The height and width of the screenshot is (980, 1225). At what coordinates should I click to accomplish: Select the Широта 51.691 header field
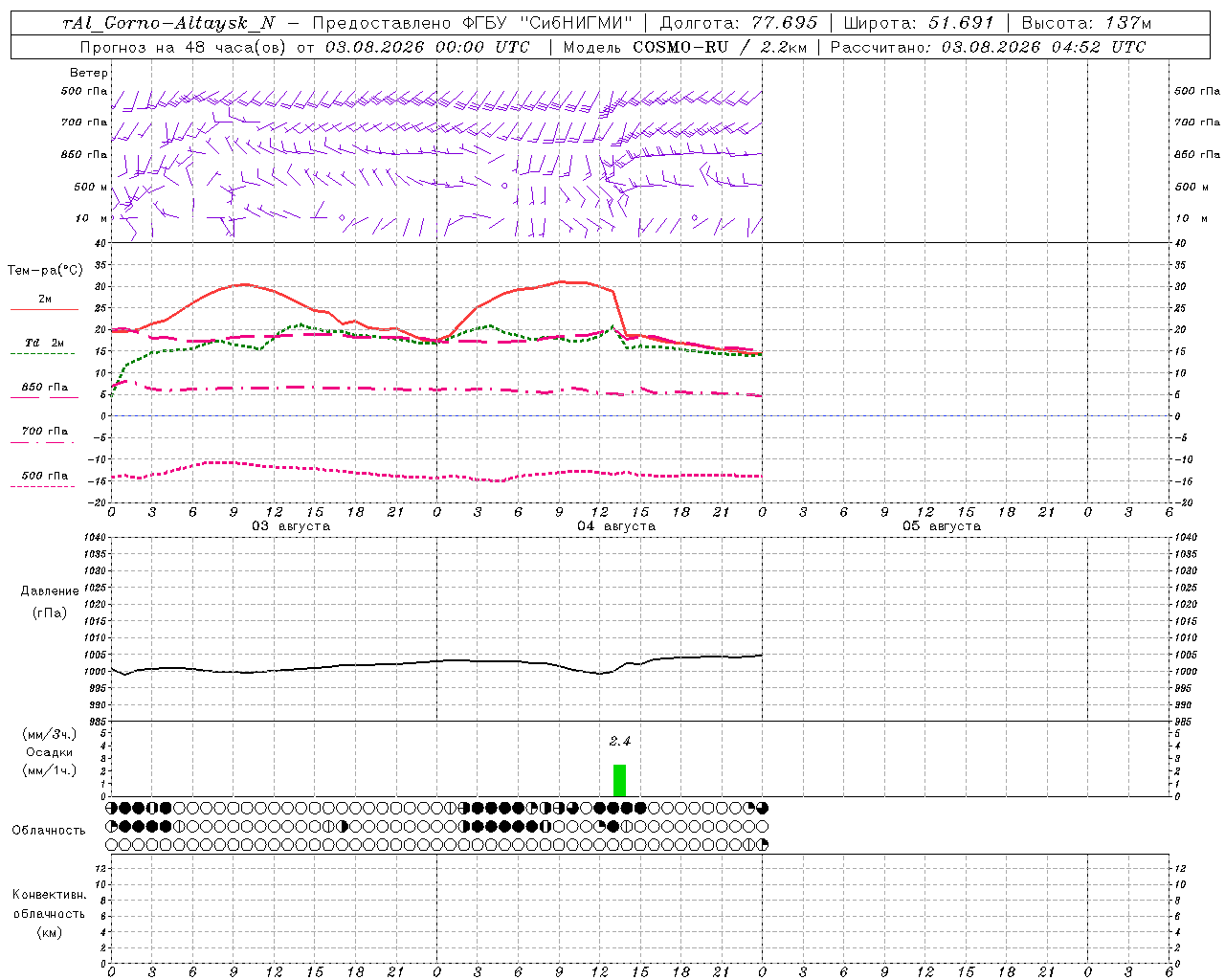point(919,23)
